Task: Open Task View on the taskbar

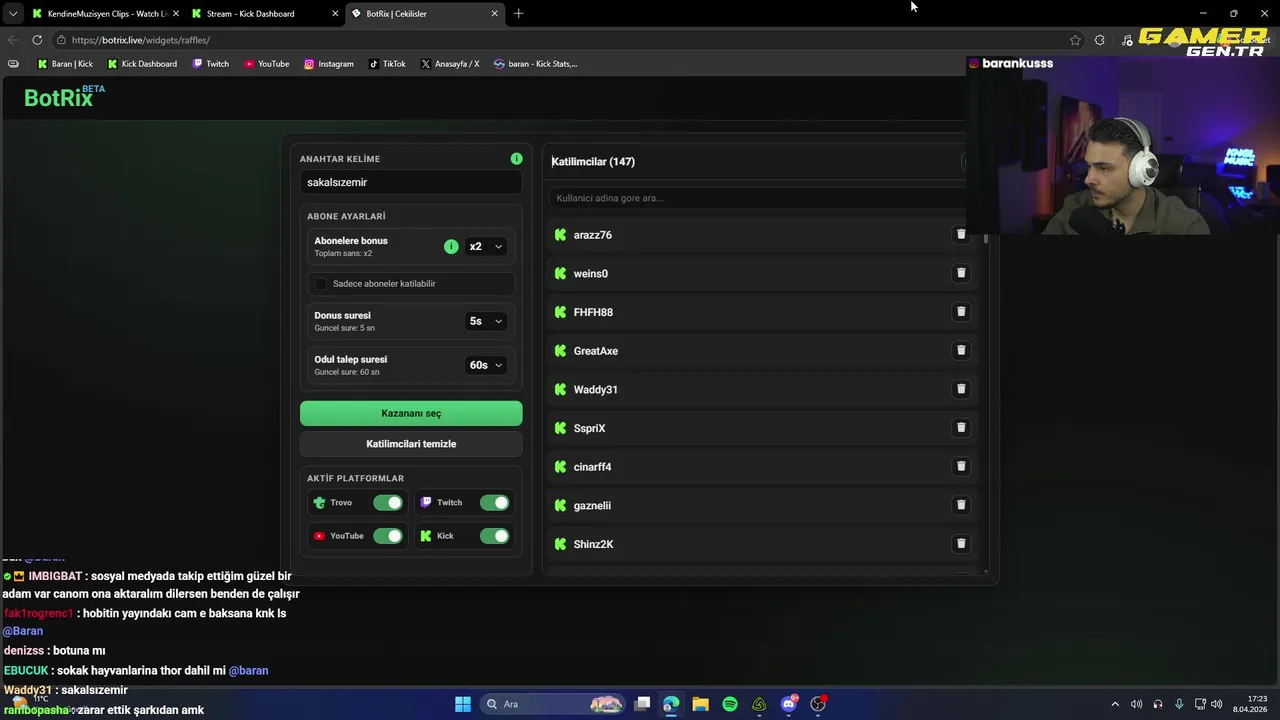Action: [x=642, y=704]
